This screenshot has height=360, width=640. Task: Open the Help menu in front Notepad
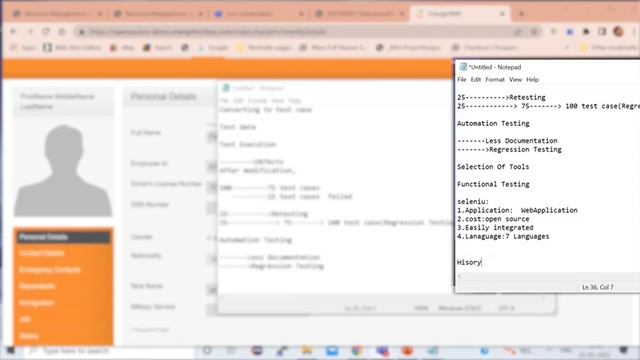pos(532,80)
